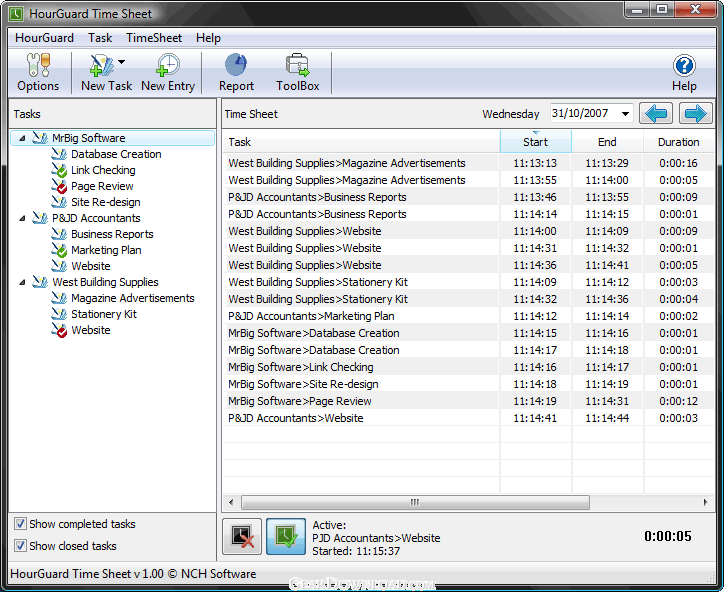Viewport: 724px width, 592px height.
Task: Select the P&JD Accountants Website tree item
Action: (90, 266)
